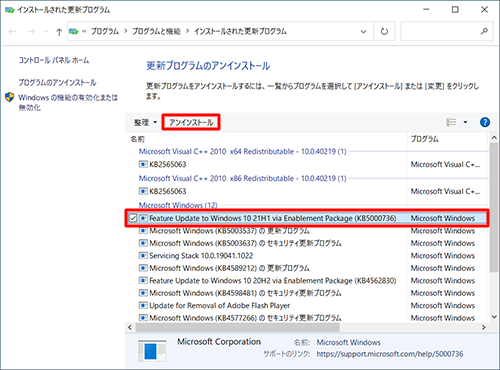Click the search magnifier icon
This screenshot has width=500, height=370.
pos(484,31)
